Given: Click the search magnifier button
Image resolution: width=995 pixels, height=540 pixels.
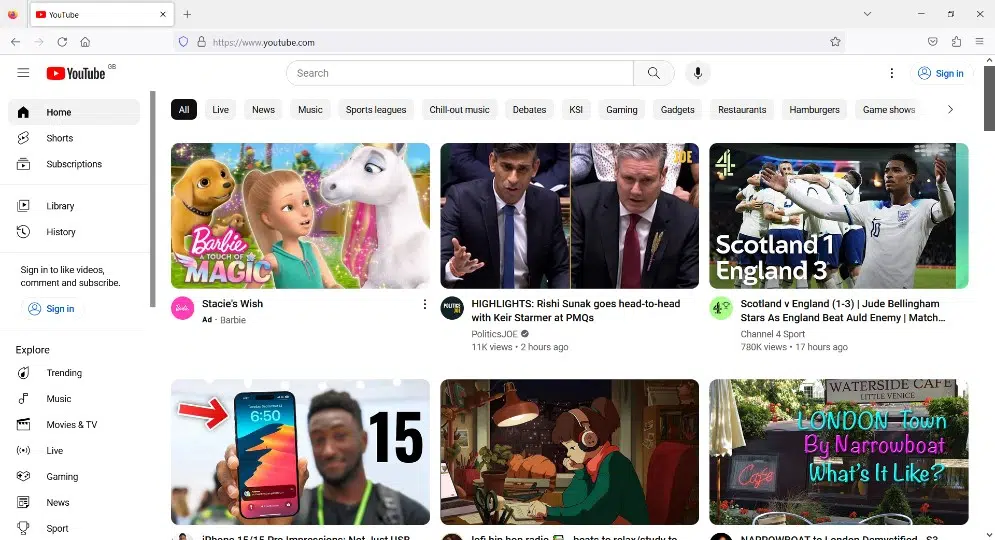Looking at the screenshot, I should [x=653, y=73].
